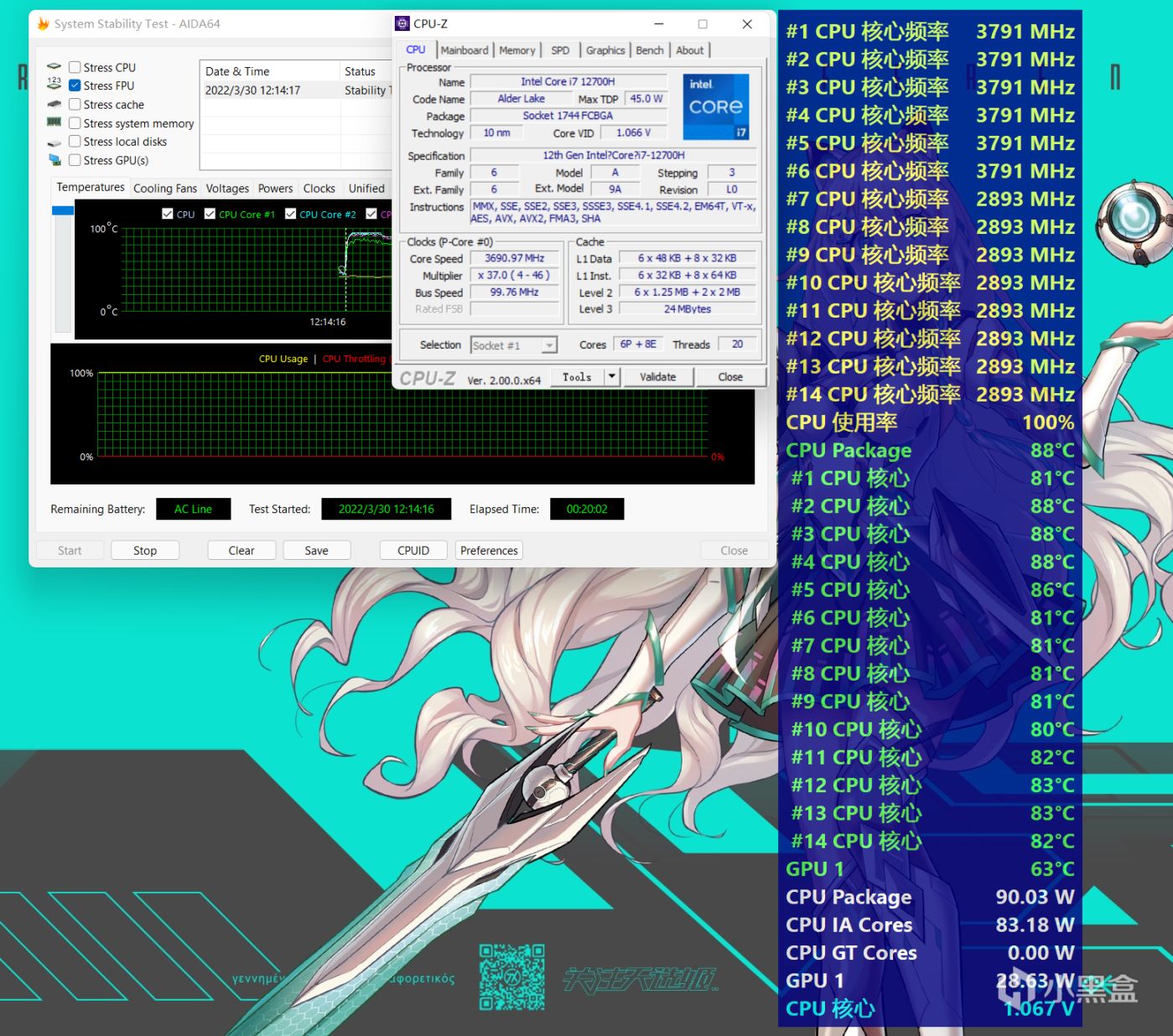Toggle the CPU graph legend checkbox
Screen dimensions: 1173x1036
(168, 214)
